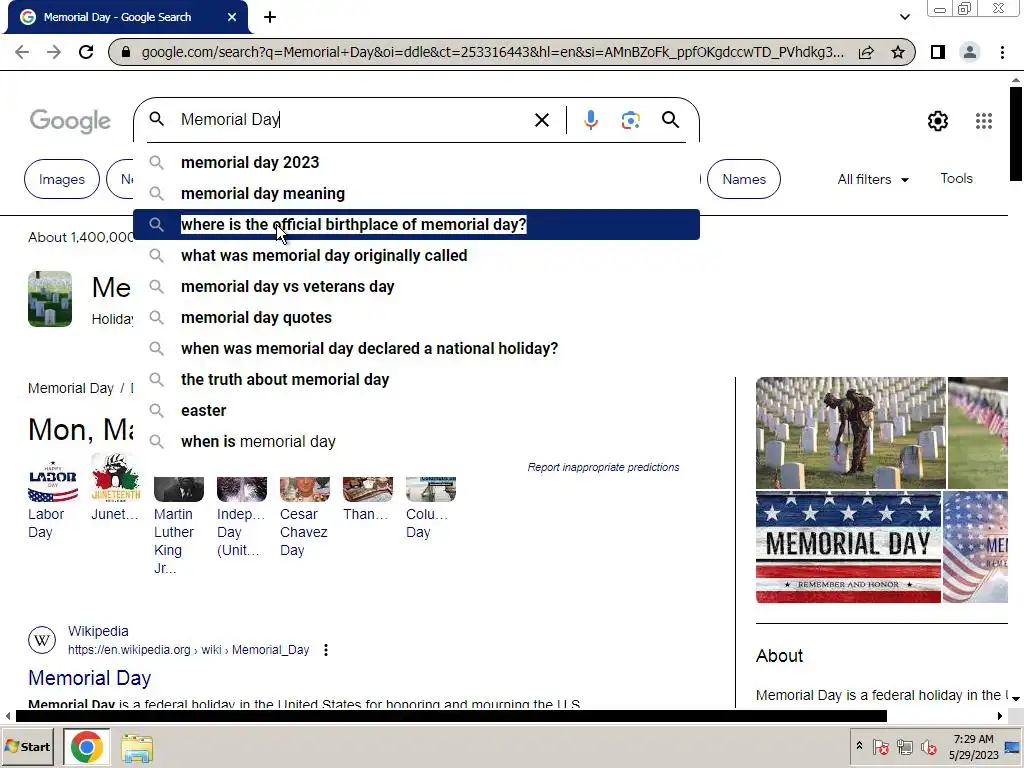Open soldier placing flags cemetery image

[x=850, y=433]
